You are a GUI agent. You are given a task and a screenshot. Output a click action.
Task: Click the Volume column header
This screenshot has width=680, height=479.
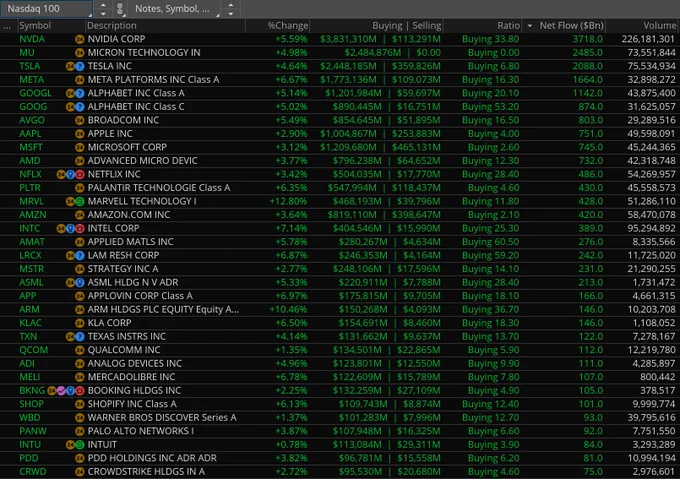pyautogui.click(x=659, y=26)
